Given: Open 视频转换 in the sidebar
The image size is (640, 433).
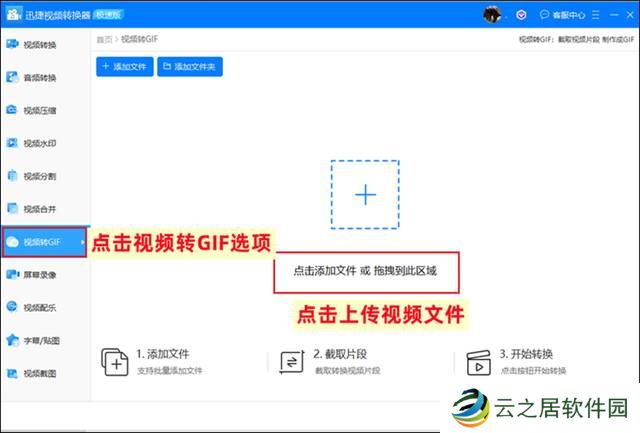Looking at the screenshot, I should (40, 45).
